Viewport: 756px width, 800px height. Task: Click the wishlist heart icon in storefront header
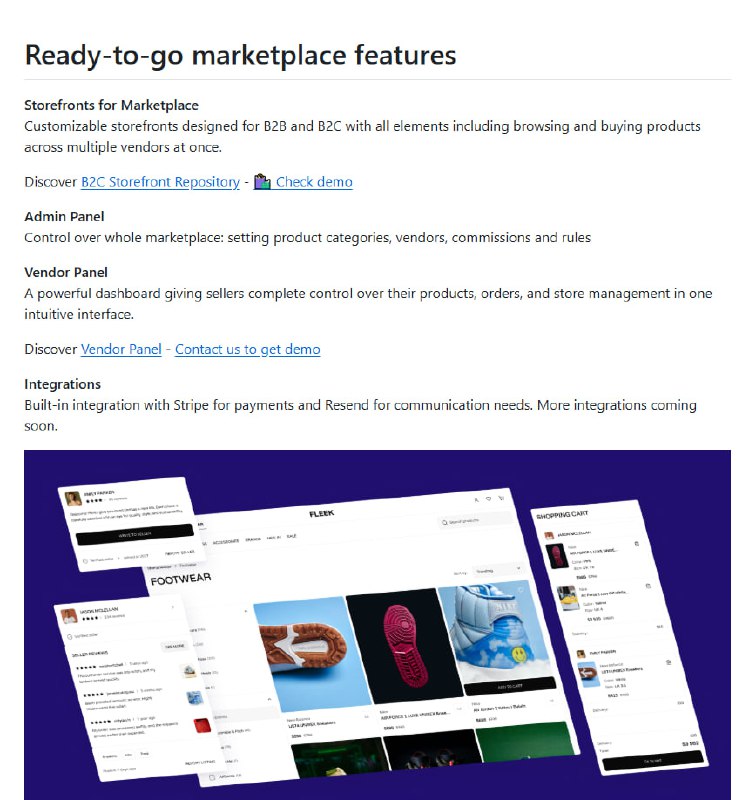pos(489,499)
